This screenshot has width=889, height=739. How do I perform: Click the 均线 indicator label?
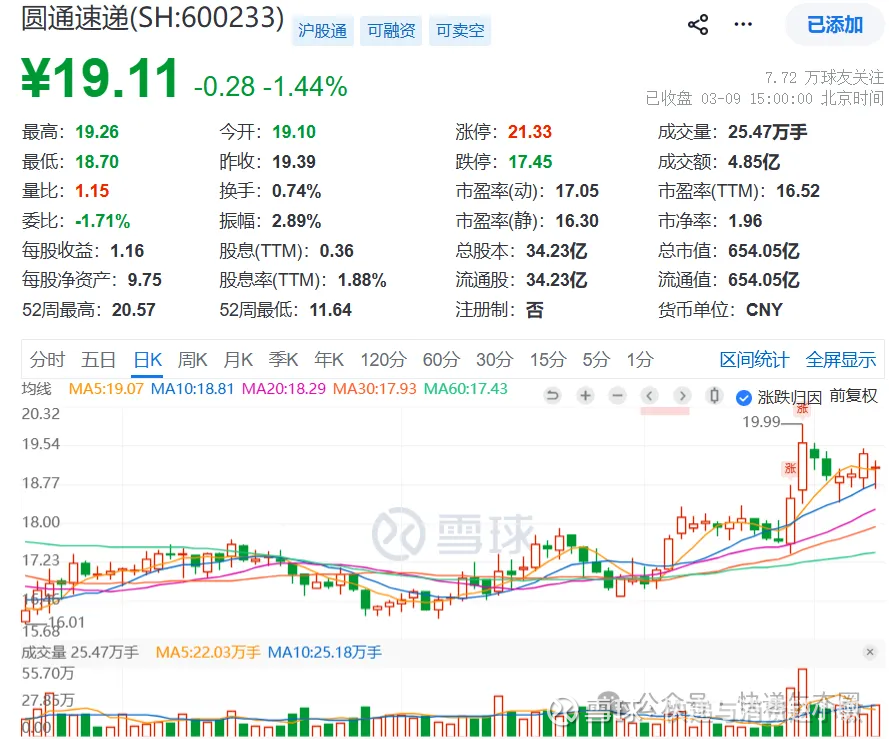click(x=36, y=389)
